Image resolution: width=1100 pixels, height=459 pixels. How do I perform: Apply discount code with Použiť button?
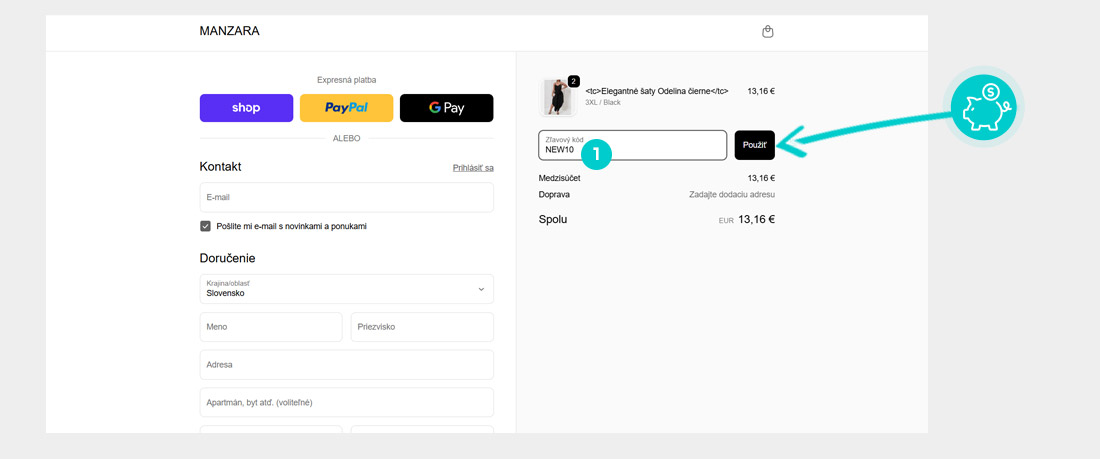point(754,145)
